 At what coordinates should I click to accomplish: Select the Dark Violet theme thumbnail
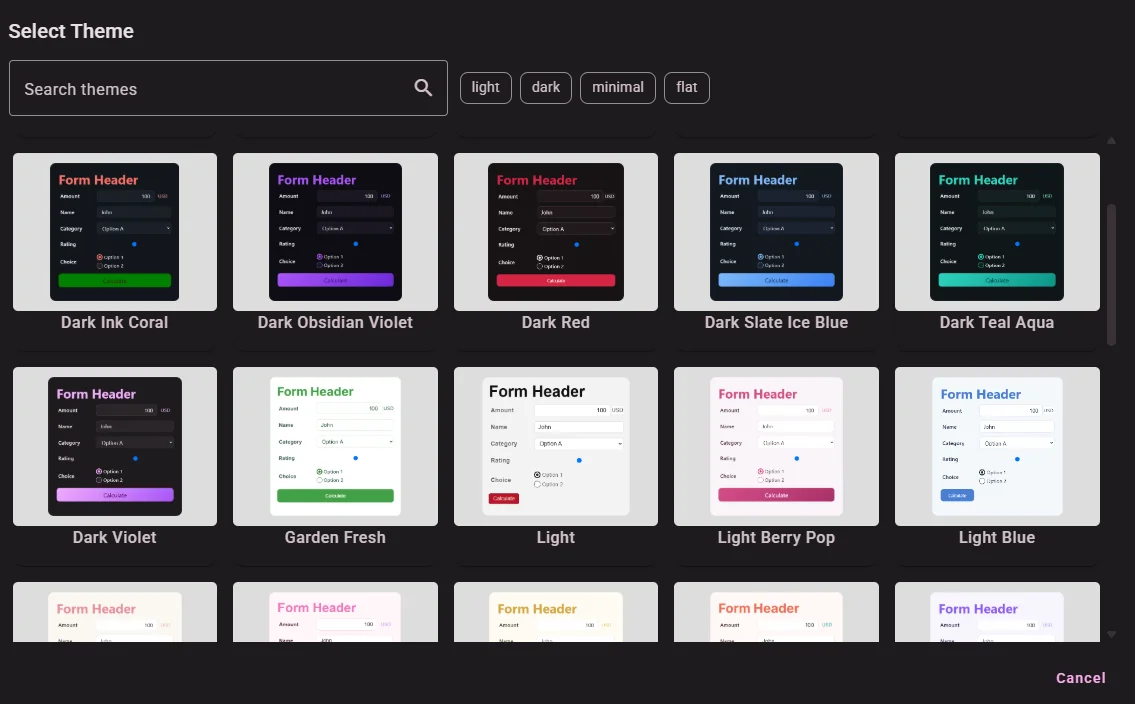115,446
